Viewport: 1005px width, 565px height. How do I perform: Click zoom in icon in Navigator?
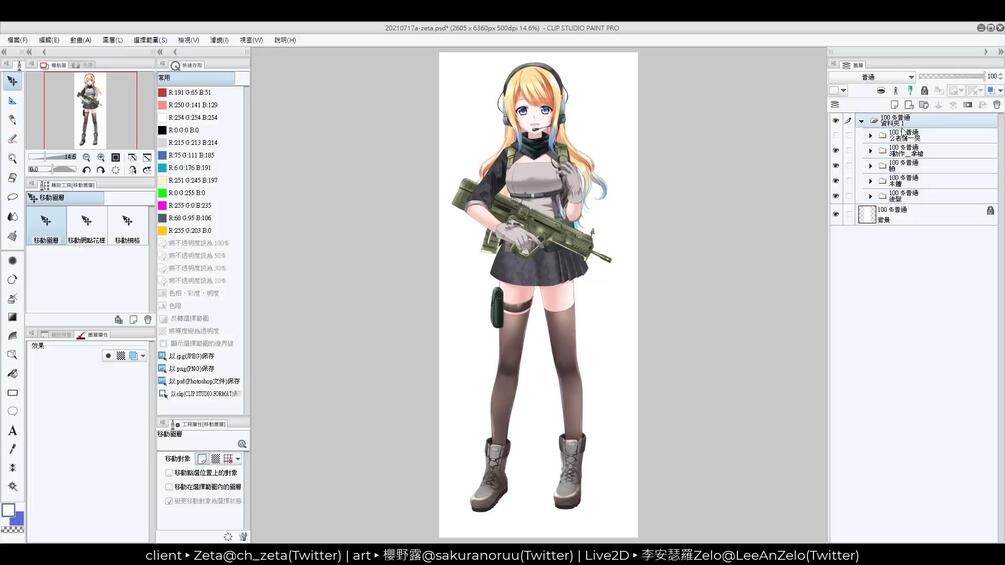(x=101, y=157)
